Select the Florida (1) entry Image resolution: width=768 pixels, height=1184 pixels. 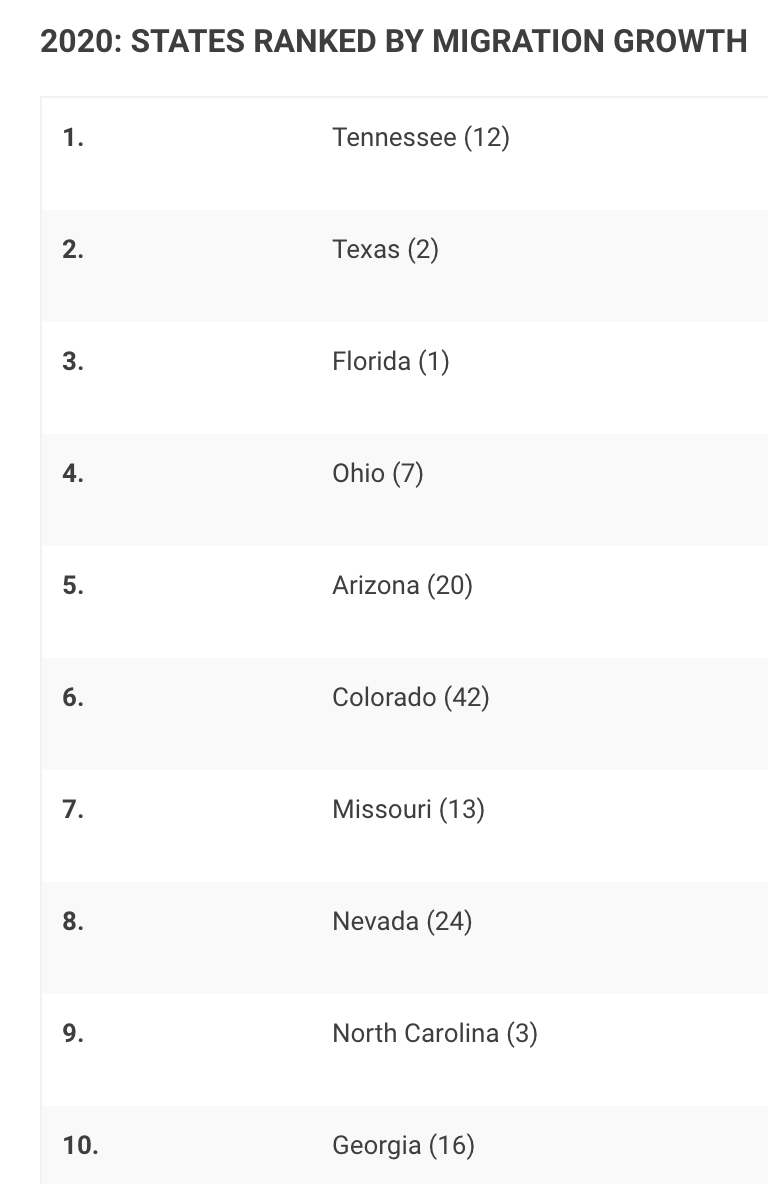(x=390, y=361)
